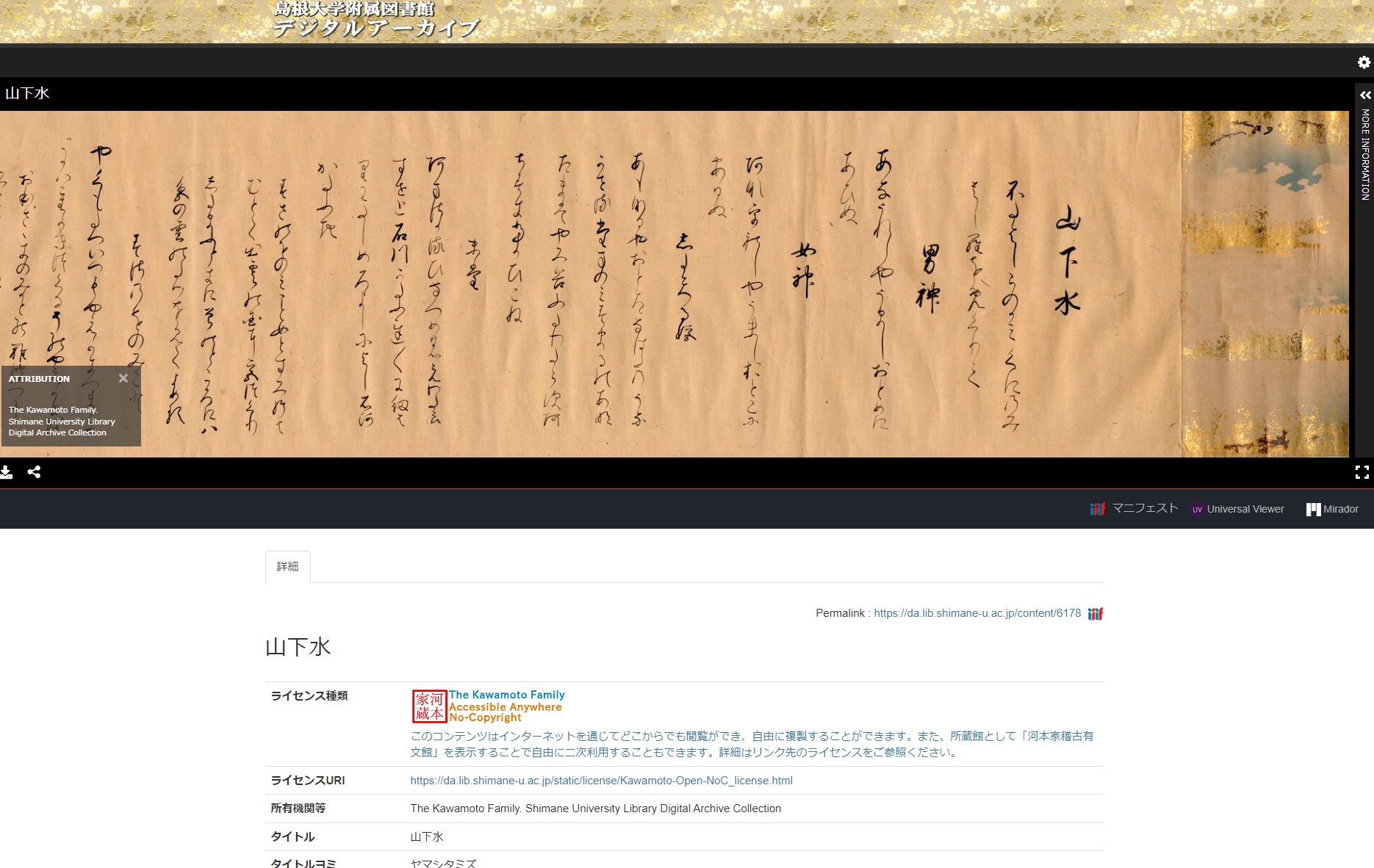The image size is (1374, 868).
Task: Click the Digital Archive site title
Action: (x=375, y=19)
